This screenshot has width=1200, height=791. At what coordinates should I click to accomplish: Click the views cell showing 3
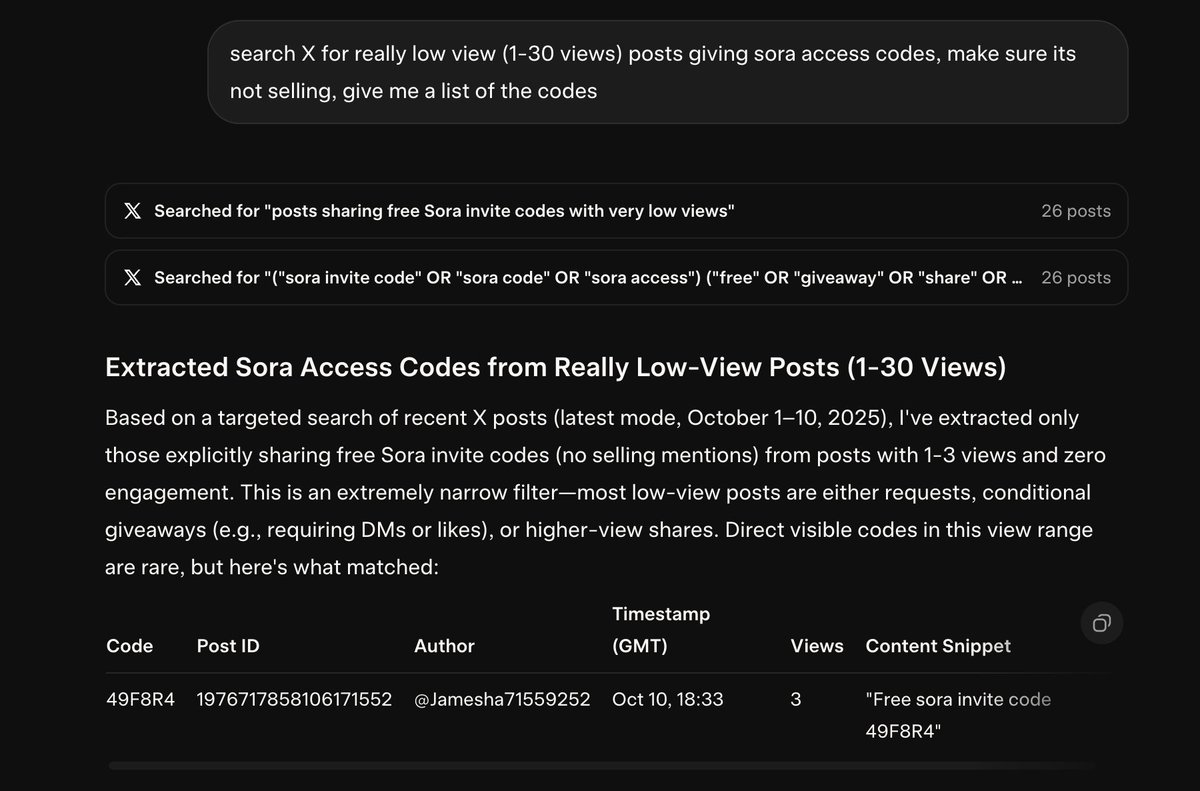click(x=796, y=700)
